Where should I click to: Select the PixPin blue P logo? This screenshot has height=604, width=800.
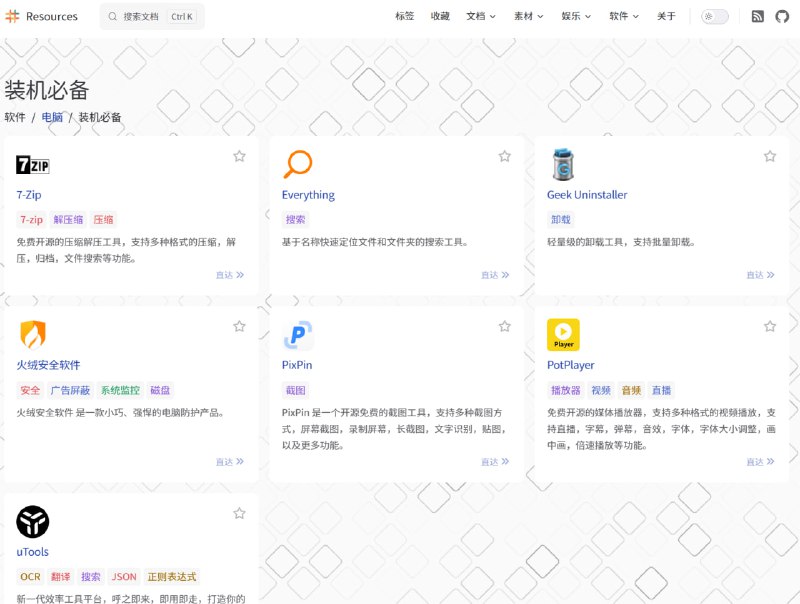pos(296,333)
